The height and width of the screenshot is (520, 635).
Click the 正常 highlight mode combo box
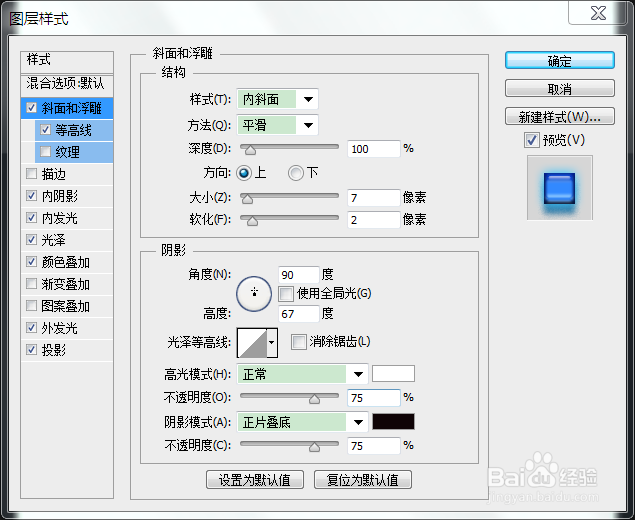(x=302, y=374)
